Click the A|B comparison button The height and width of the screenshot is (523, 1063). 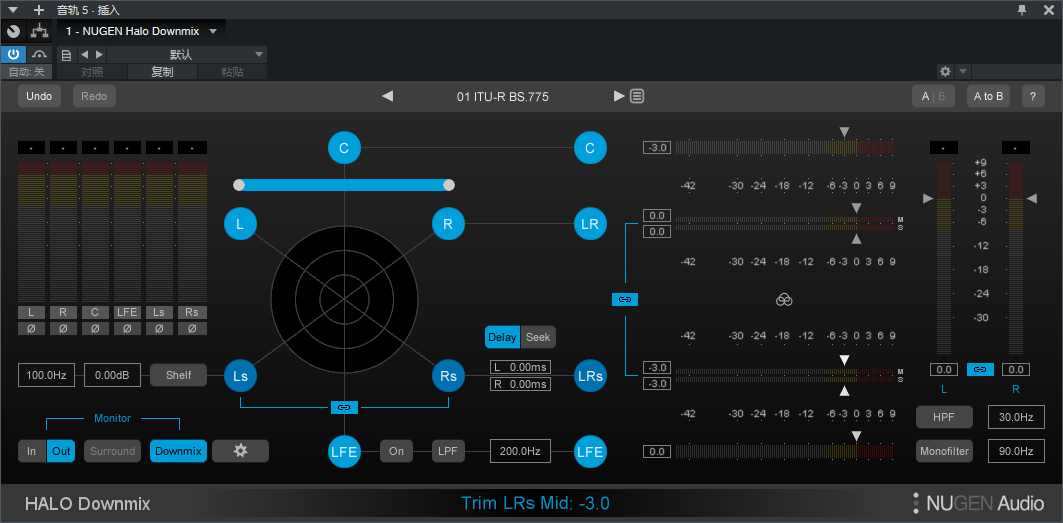point(933,96)
